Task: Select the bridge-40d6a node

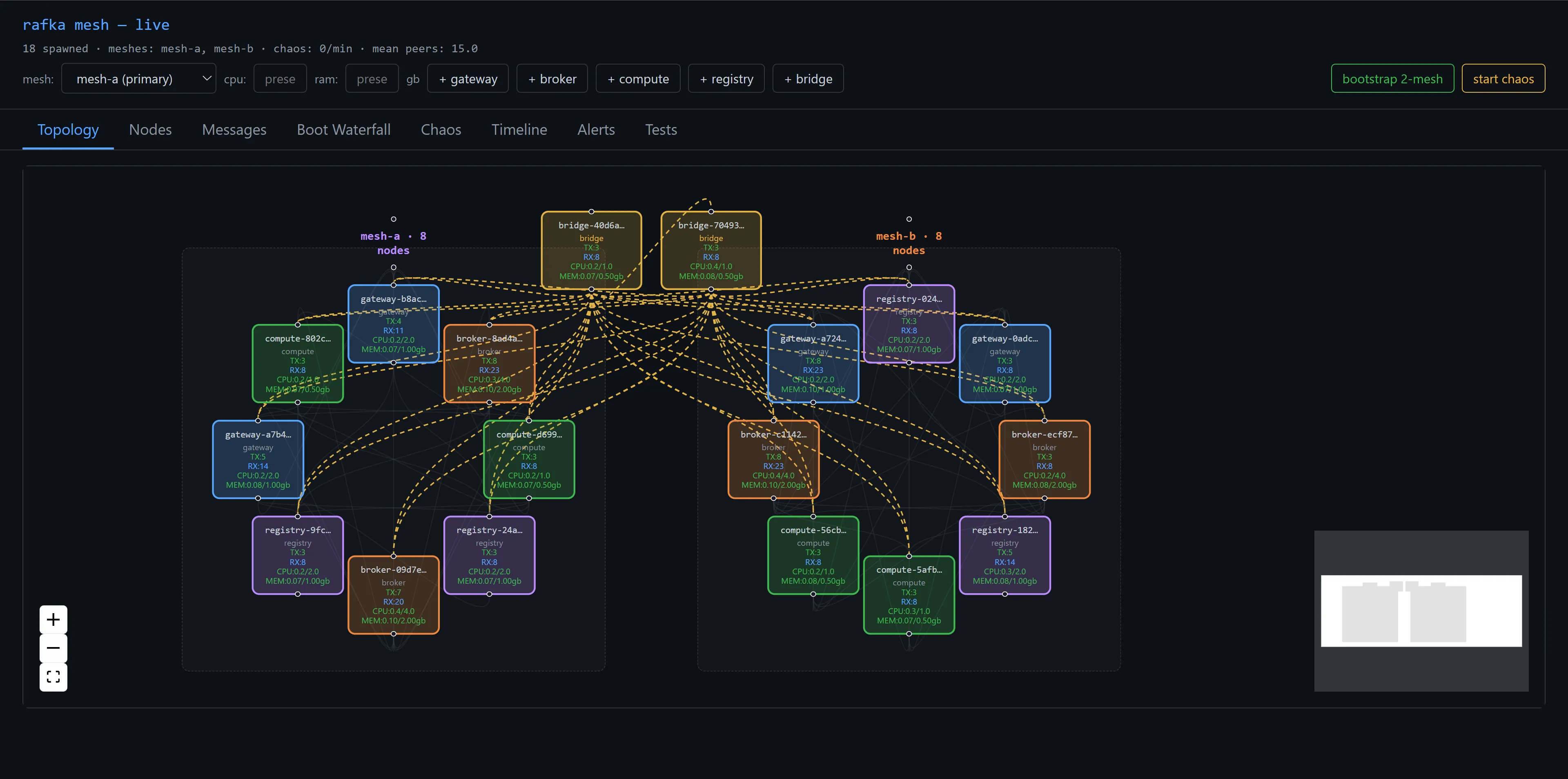Action: pos(592,250)
